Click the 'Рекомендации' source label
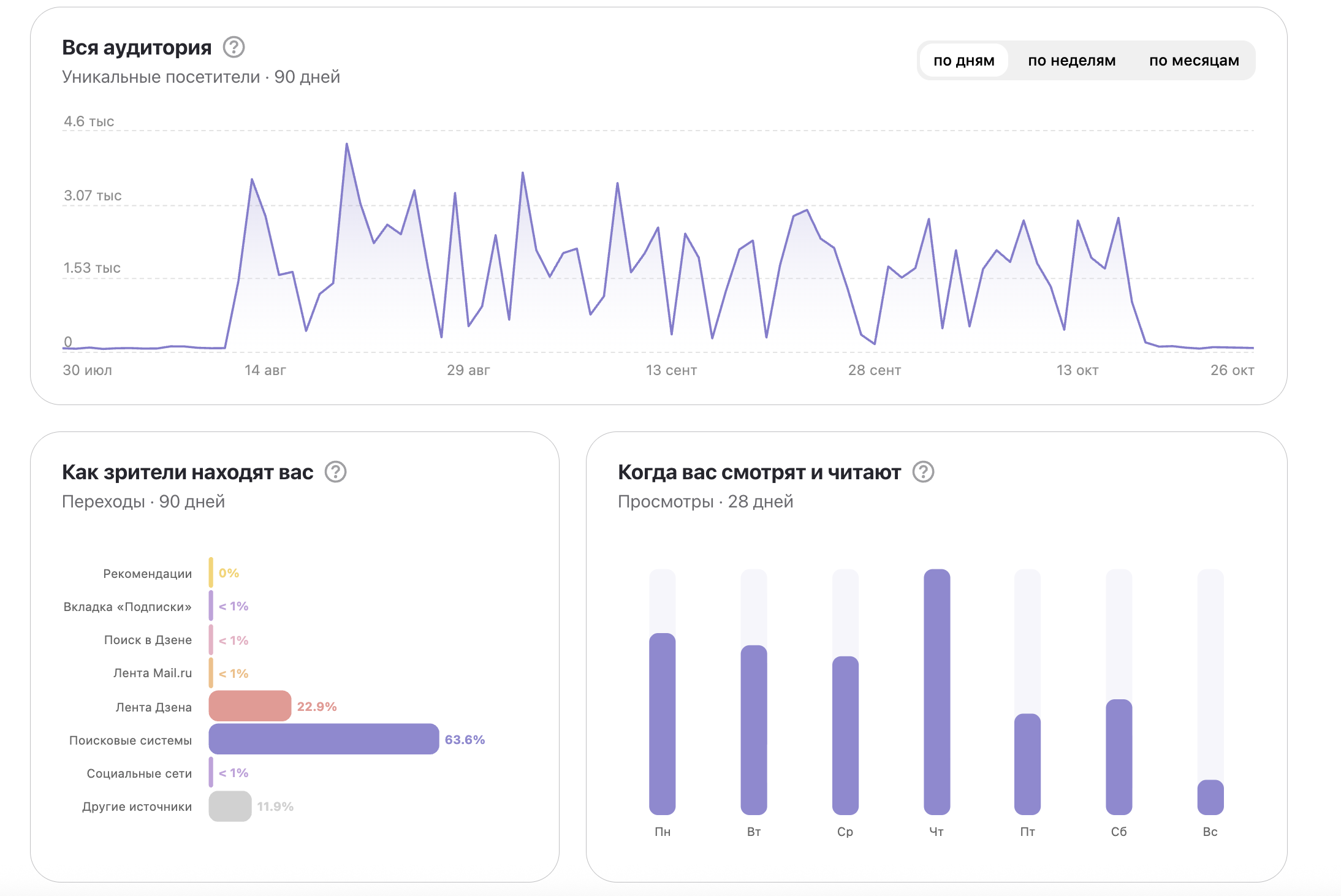Screen dimensions: 1341x896 click(147, 574)
